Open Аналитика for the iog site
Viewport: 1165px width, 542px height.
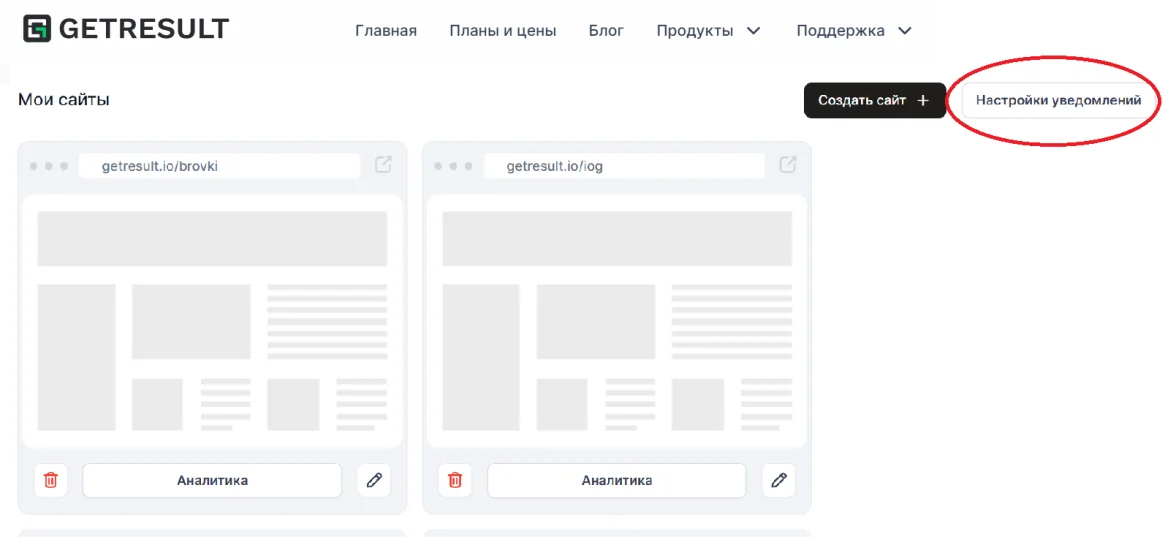pyautogui.click(x=617, y=480)
